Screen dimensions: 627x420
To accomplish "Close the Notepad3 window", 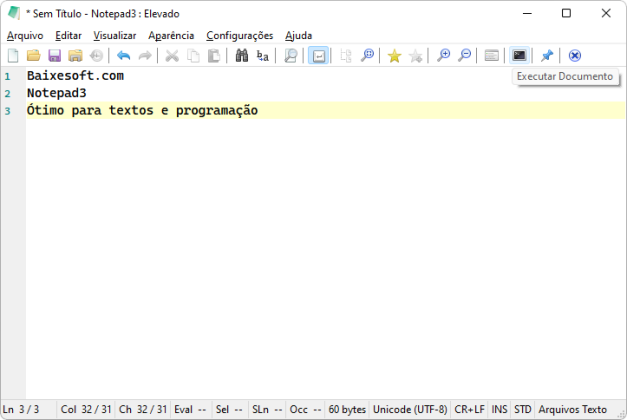I will point(606,13).
